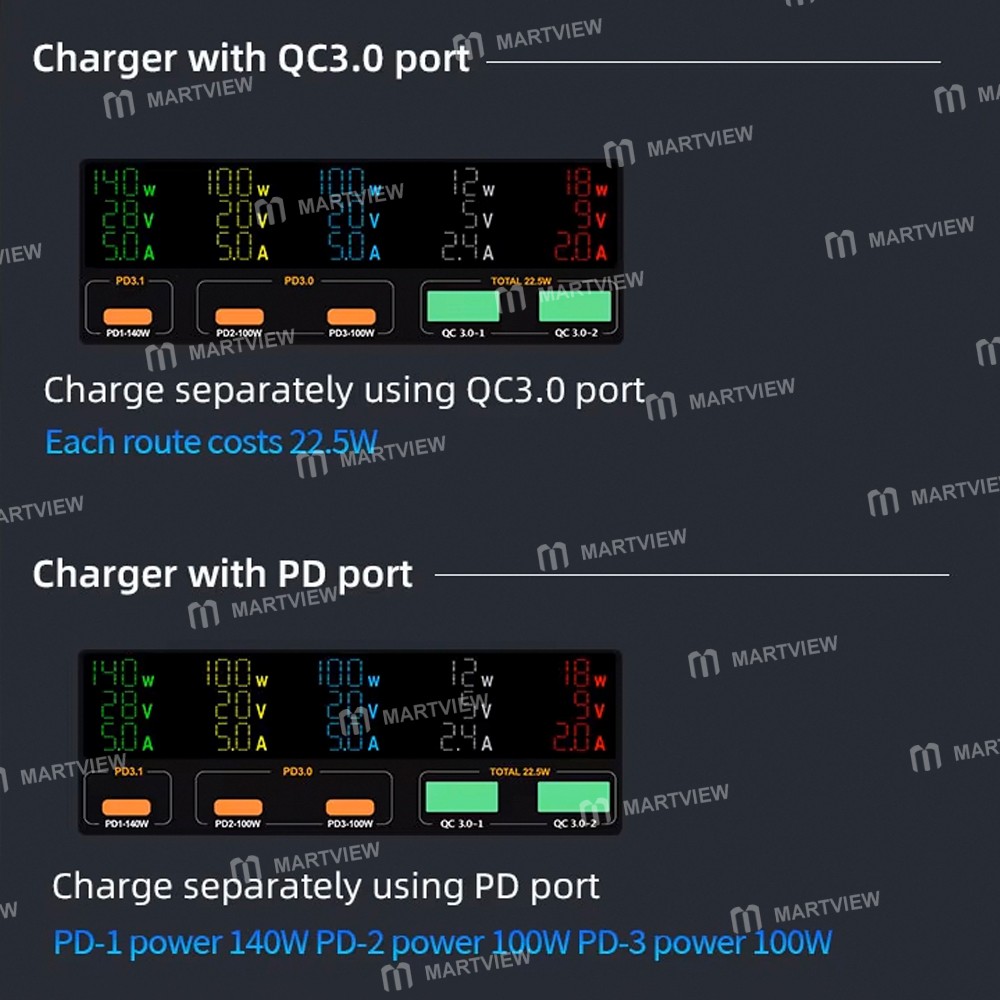Screen dimensions: 1000x1000
Task: Select green QC 3.0-2 port in the PD charger diagram
Action: click(574, 797)
